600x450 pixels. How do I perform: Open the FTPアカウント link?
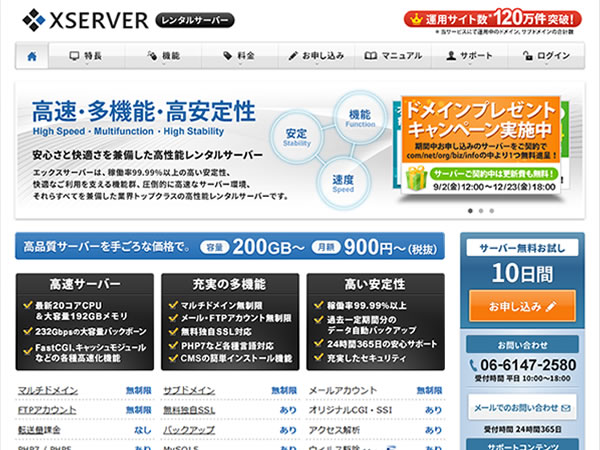(x=47, y=410)
